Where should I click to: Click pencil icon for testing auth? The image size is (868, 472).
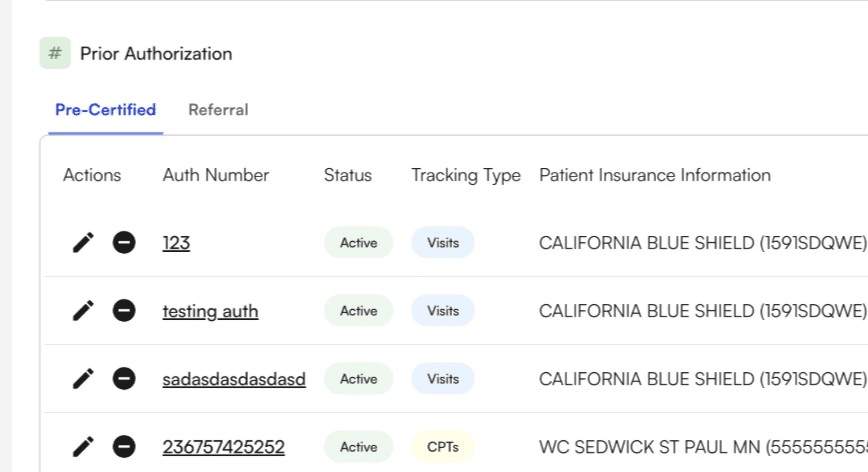coord(84,310)
